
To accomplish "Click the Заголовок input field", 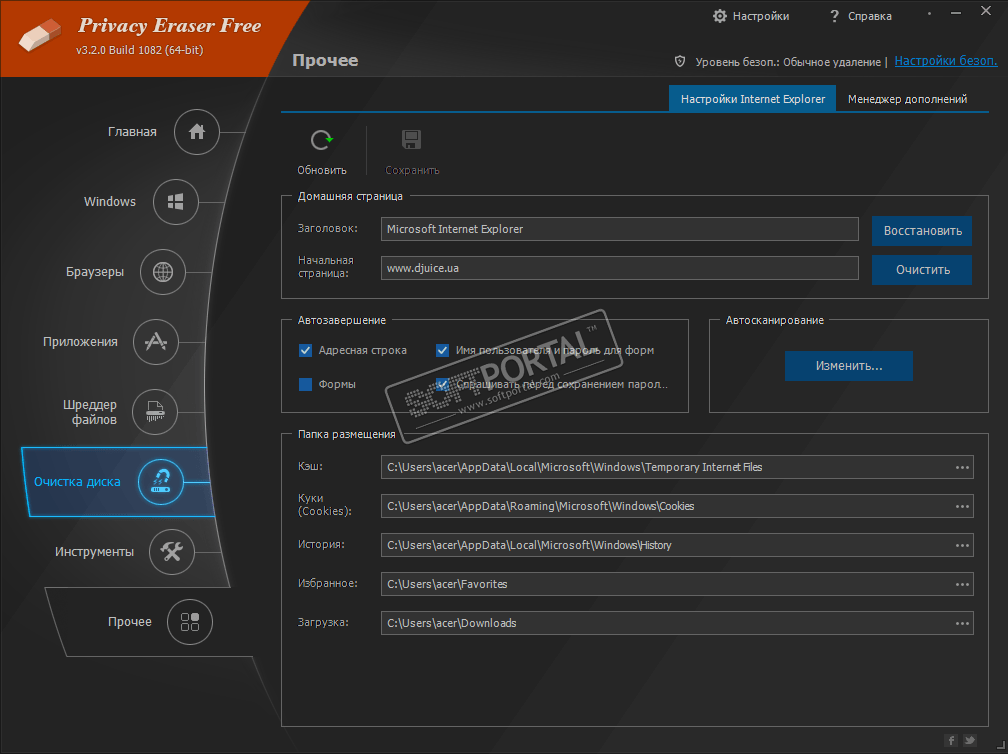I will pyautogui.click(x=620, y=229).
